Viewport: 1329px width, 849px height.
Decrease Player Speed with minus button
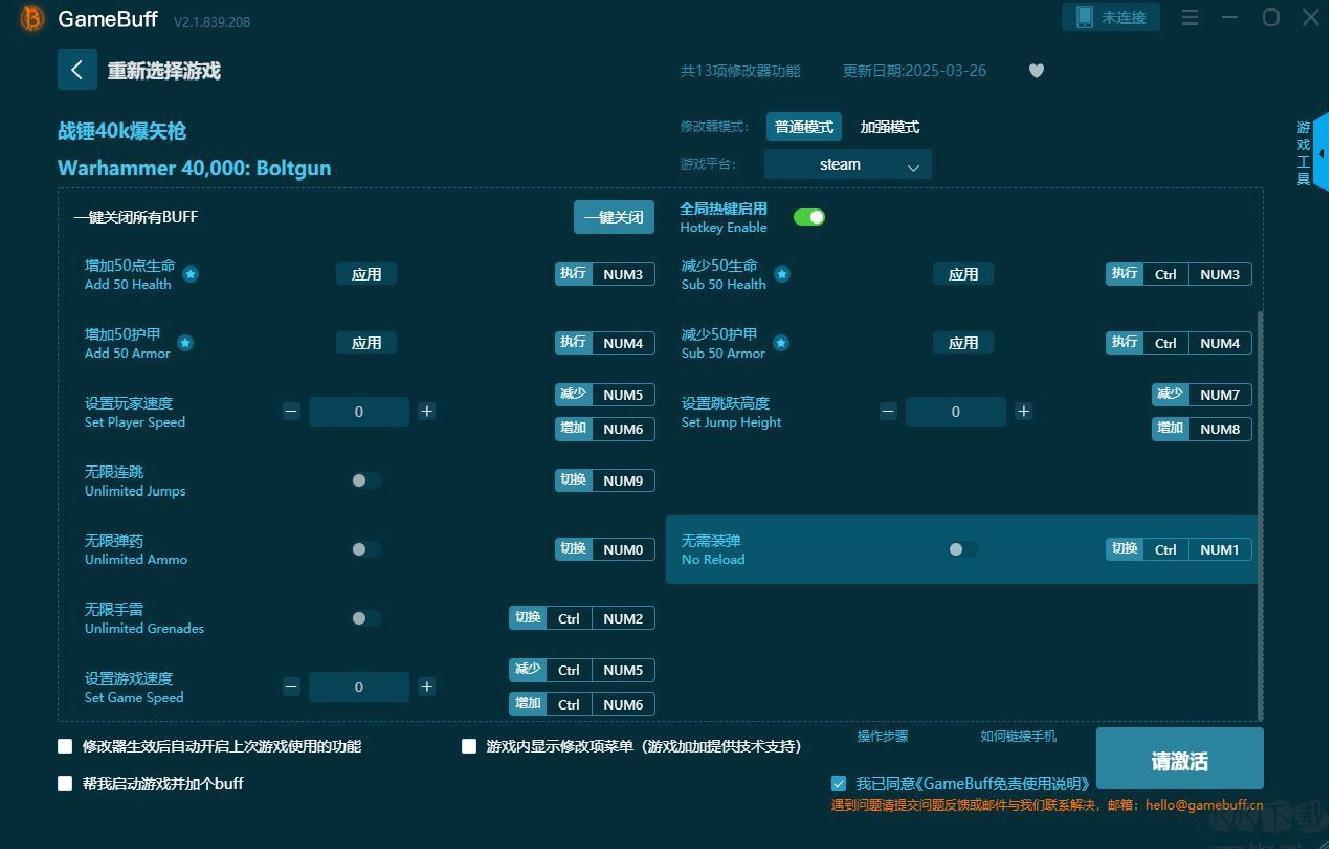click(291, 411)
